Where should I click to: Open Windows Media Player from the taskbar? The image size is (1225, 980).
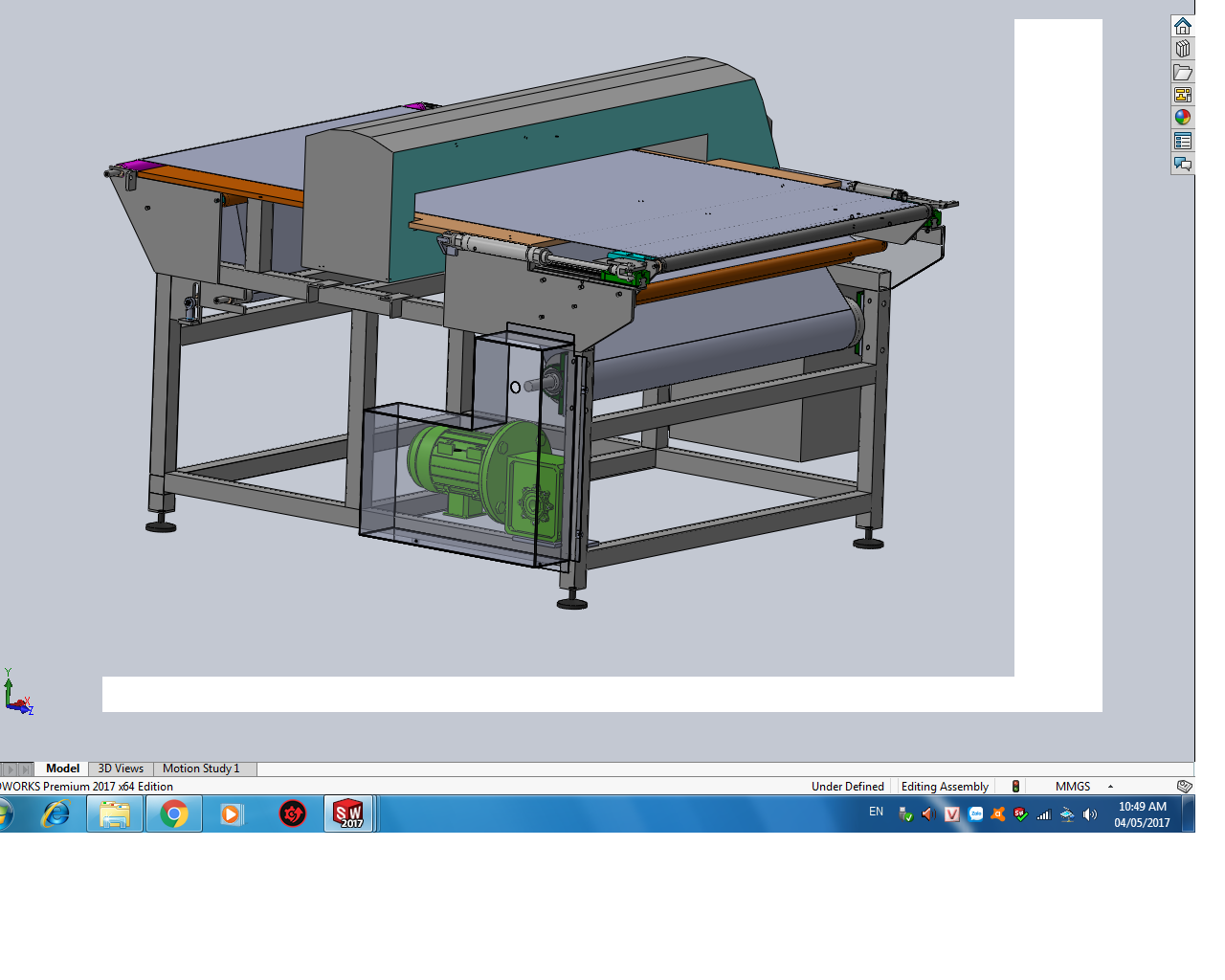tap(233, 814)
